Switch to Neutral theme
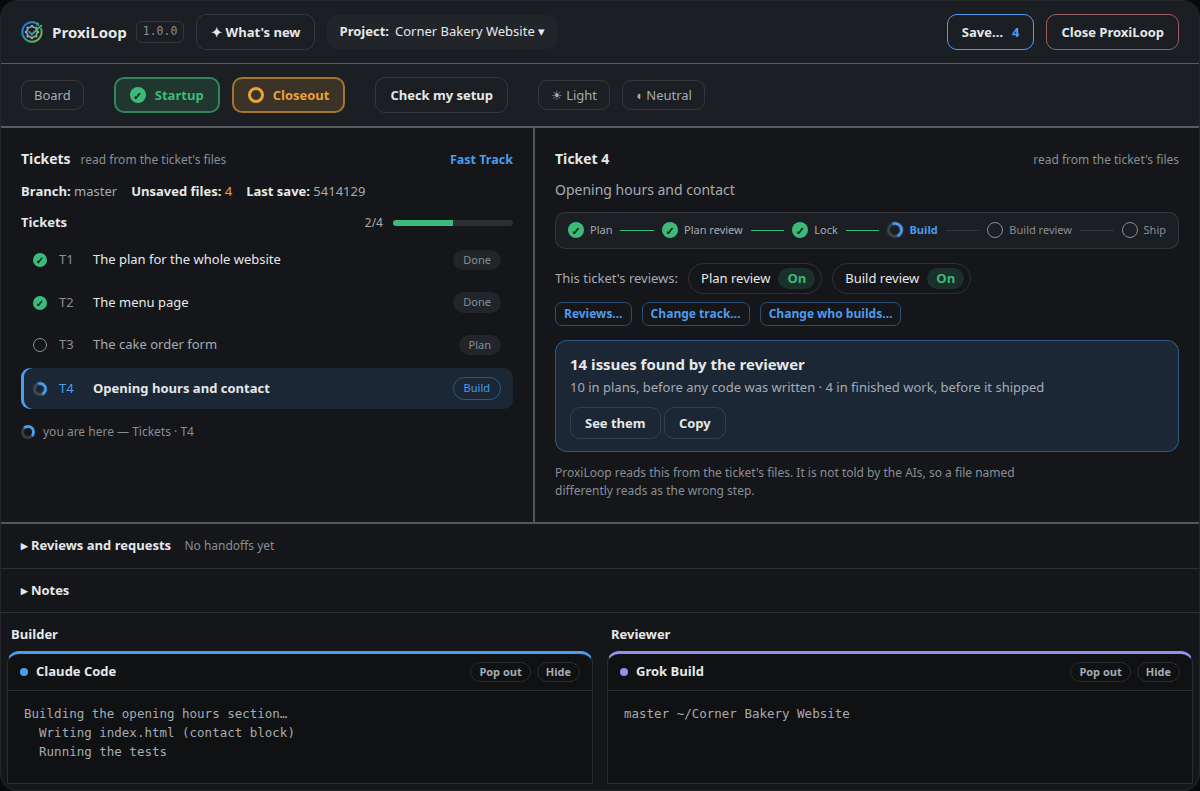Image resolution: width=1200 pixels, height=791 pixels. 664,96
